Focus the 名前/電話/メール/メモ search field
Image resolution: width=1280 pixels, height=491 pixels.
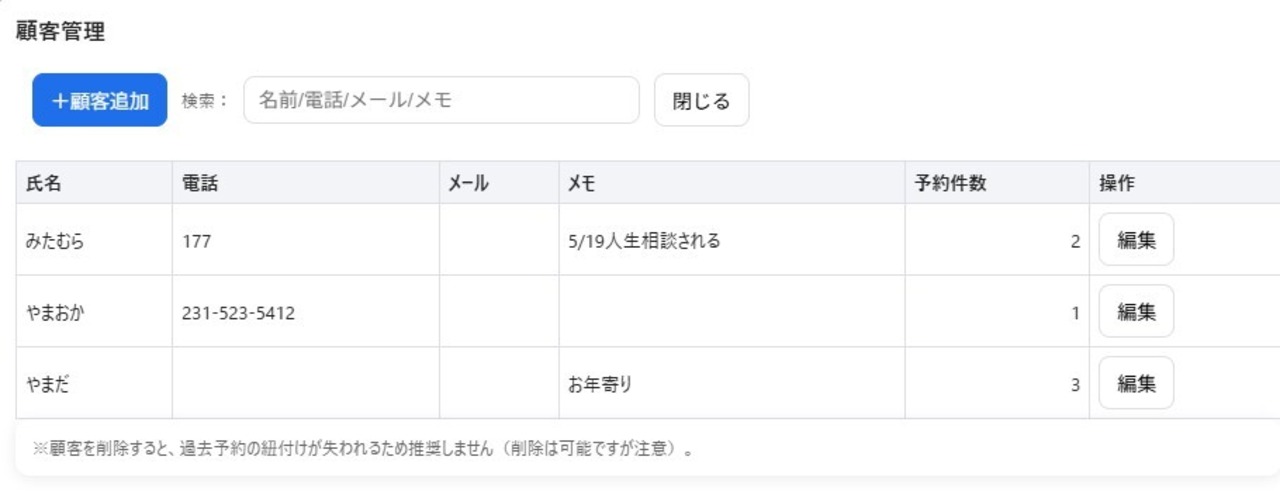click(441, 100)
